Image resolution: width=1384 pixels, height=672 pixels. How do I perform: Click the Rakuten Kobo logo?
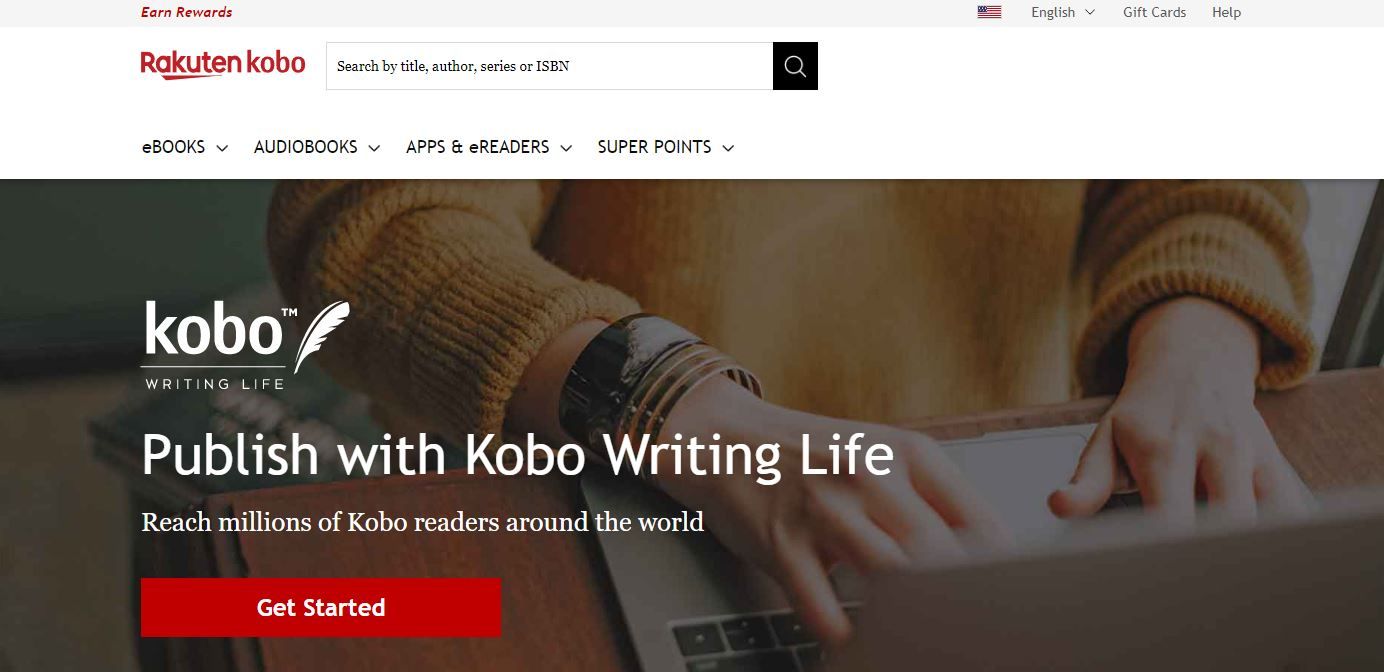(223, 64)
